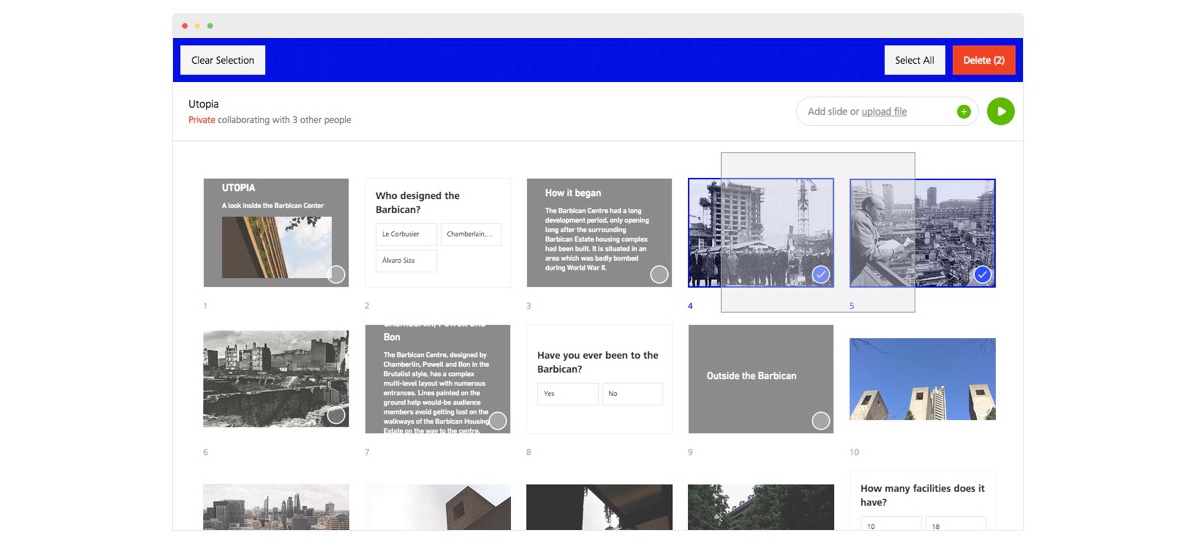The image size is (1200, 550).
Task: Uncheck the selected checkmark on slide 4
Action: (821, 274)
